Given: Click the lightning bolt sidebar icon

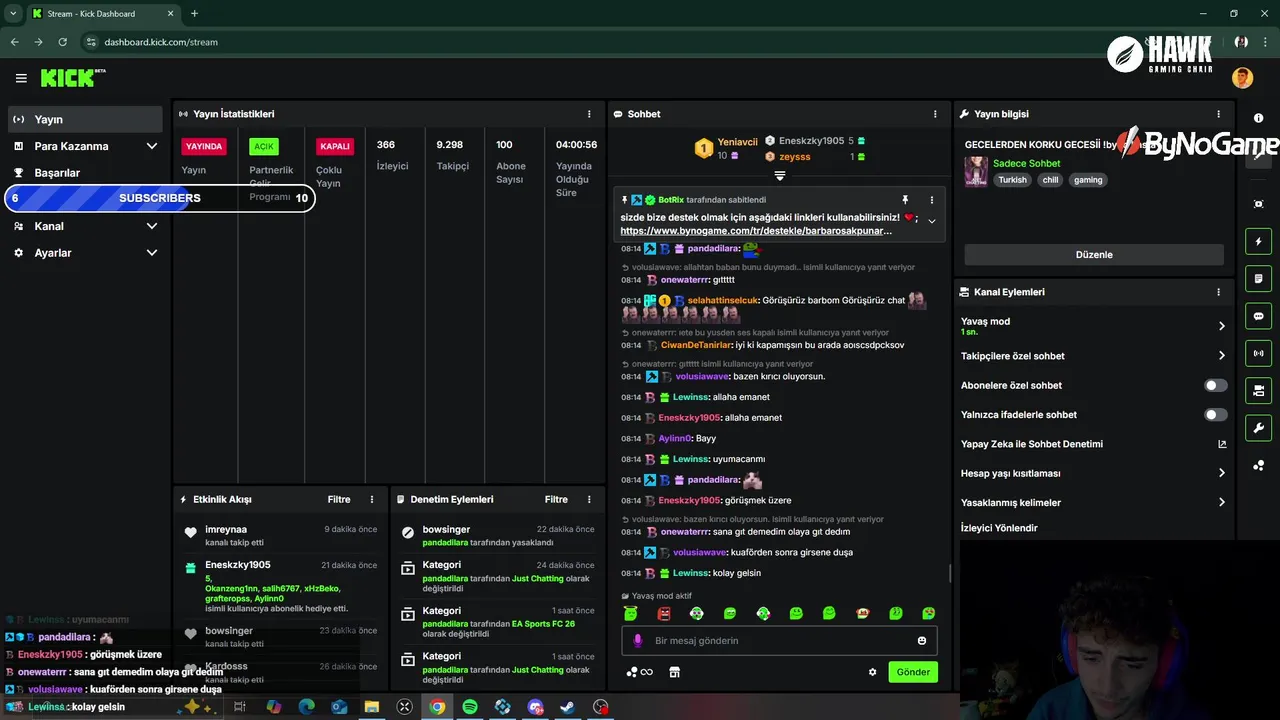Looking at the screenshot, I should click(x=1258, y=241).
